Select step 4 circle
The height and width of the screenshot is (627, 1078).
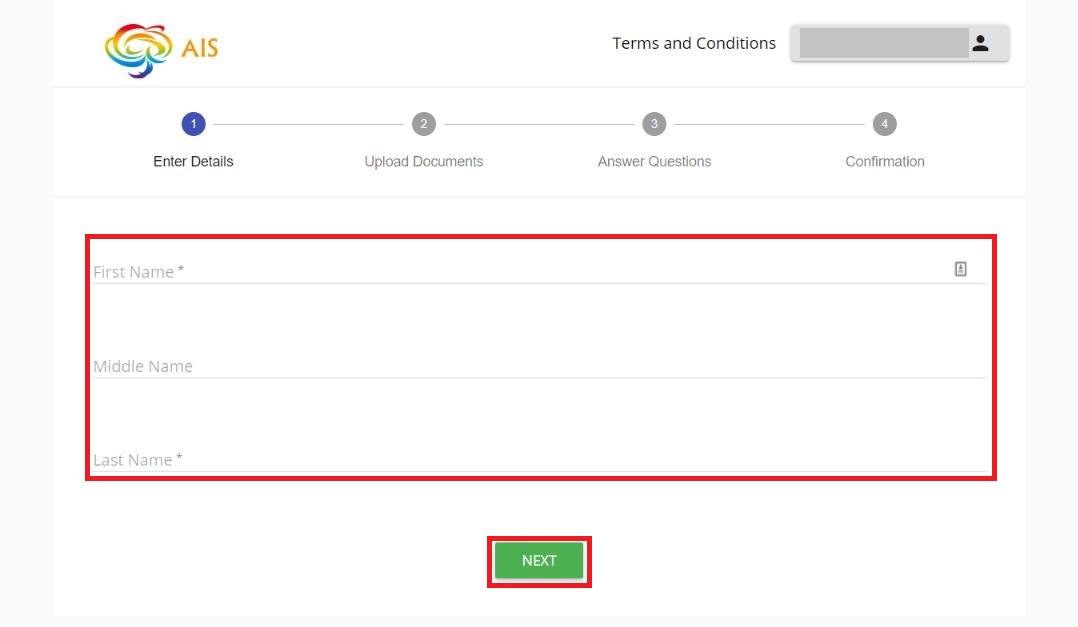click(884, 124)
